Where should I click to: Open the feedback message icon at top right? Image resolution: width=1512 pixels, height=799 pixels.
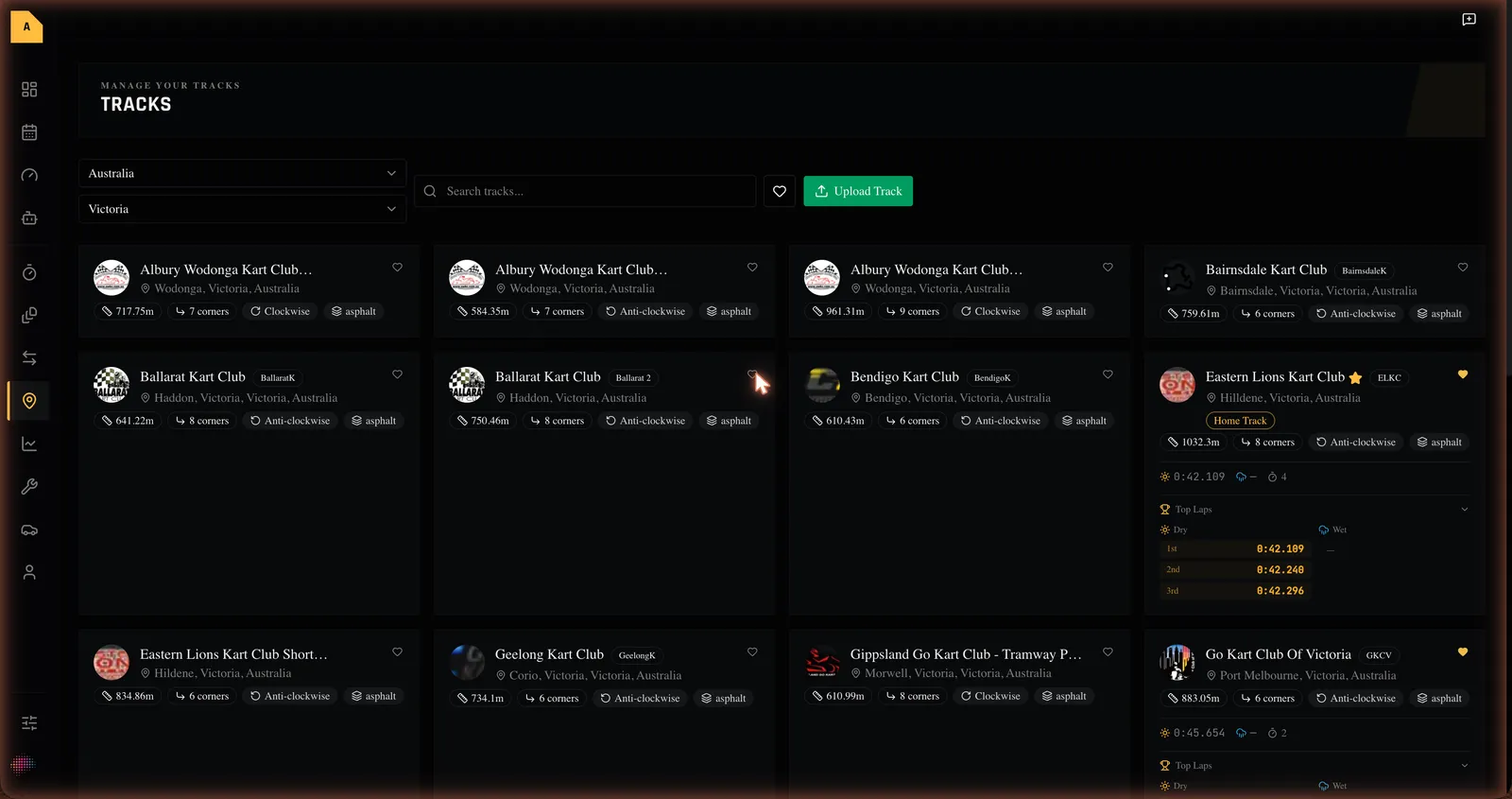pos(1469,19)
